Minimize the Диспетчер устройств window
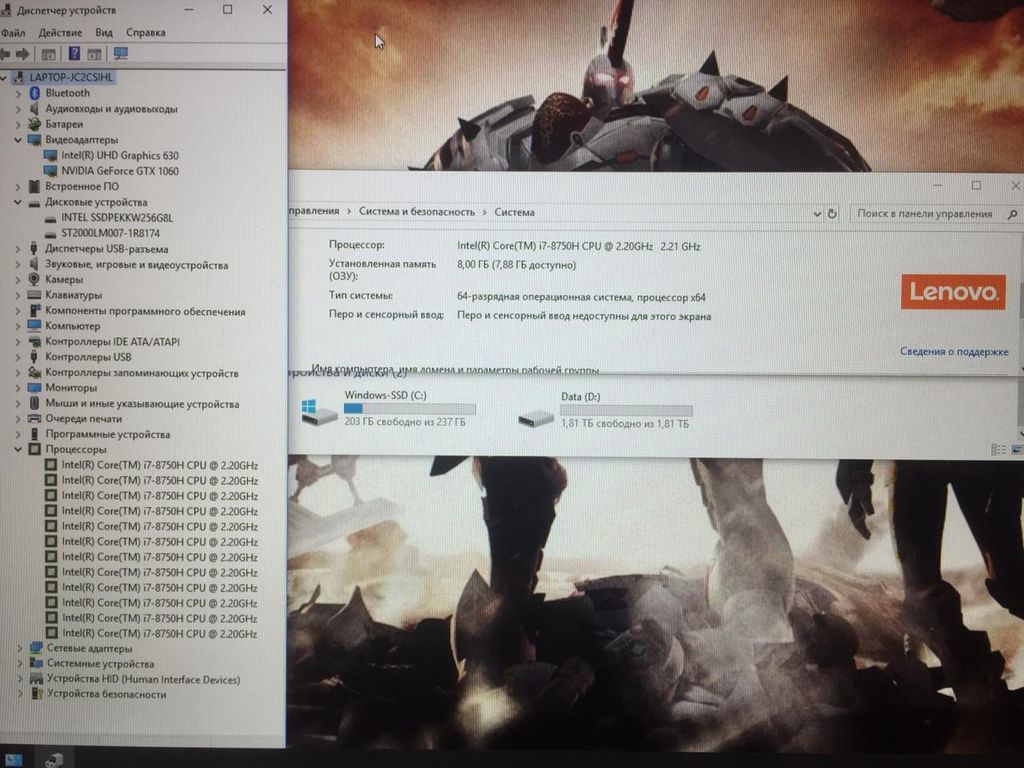Image resolution: width=1024 pixels, height=768 pixels. point(189,9)
